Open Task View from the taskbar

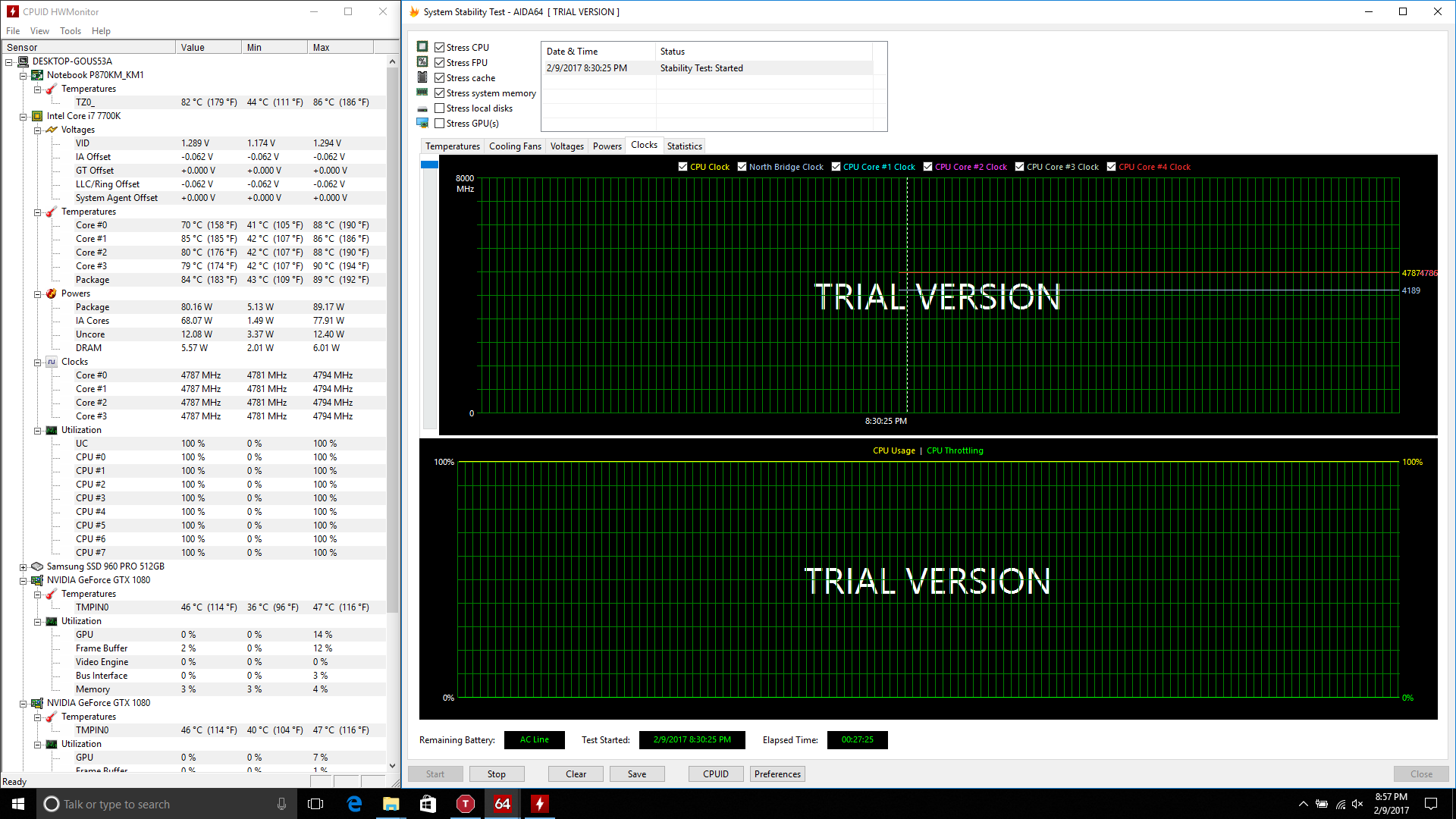[x=315, y=804]
